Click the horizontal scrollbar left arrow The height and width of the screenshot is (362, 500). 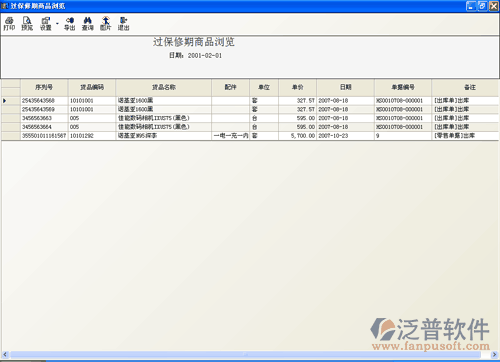tap(5, 355)
